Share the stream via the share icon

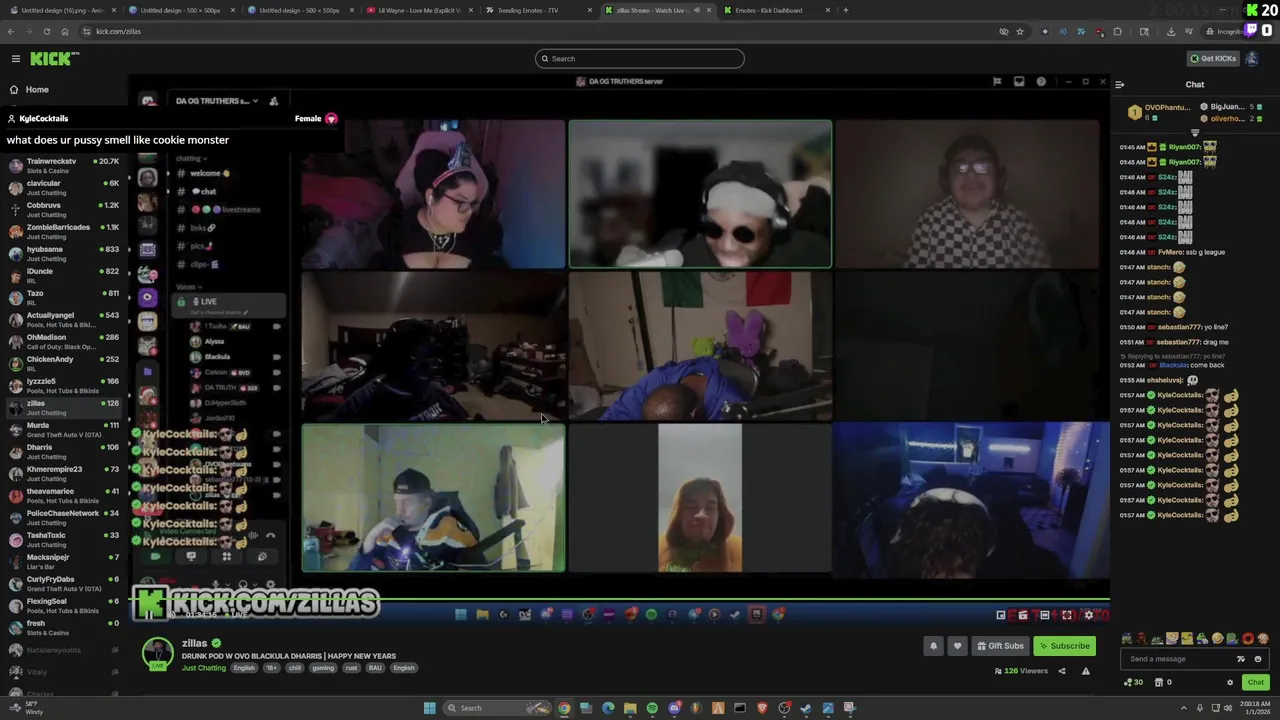pyautogui.click(x=1062, y=671)
